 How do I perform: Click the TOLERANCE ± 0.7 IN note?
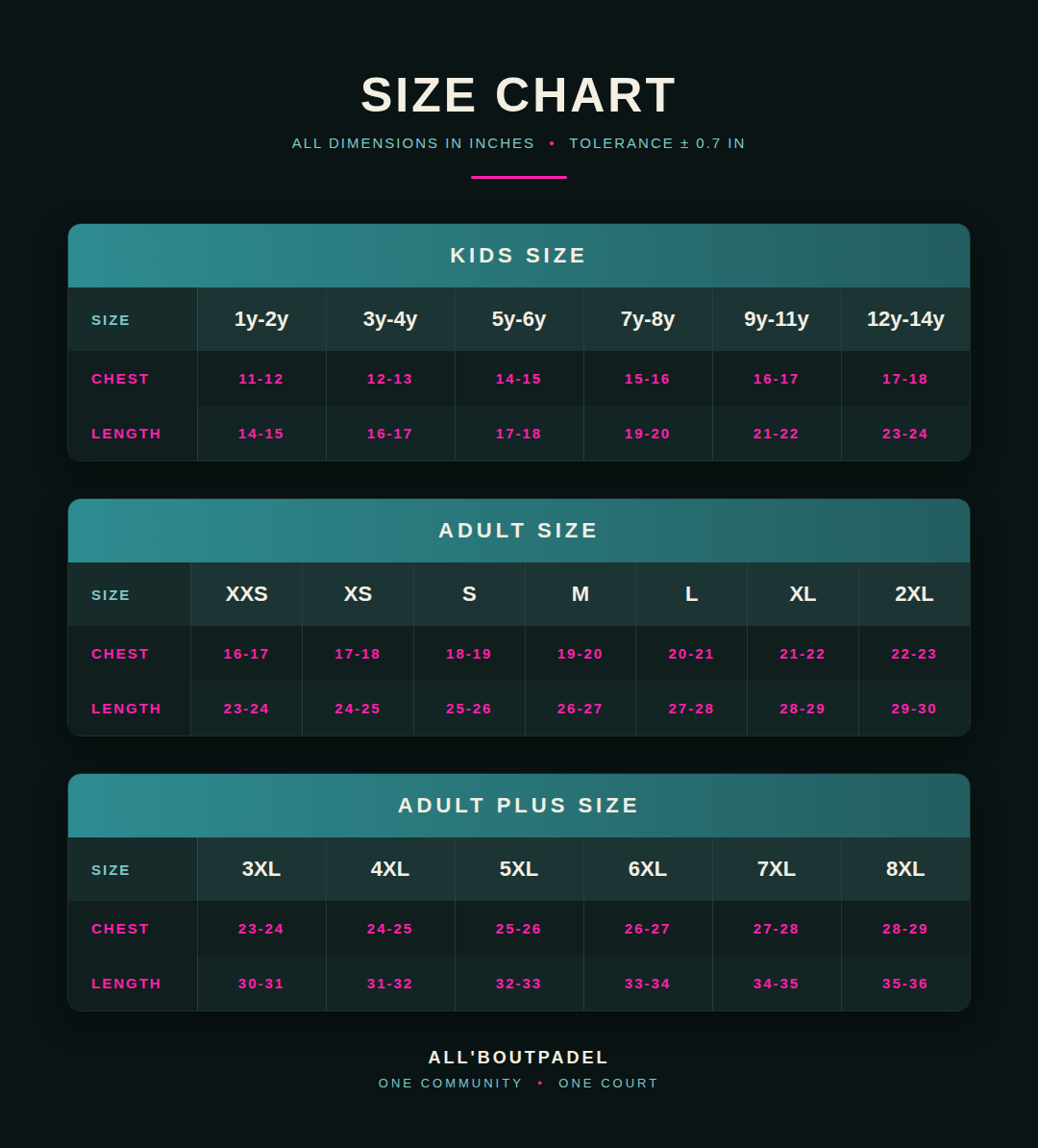point(656,143)
